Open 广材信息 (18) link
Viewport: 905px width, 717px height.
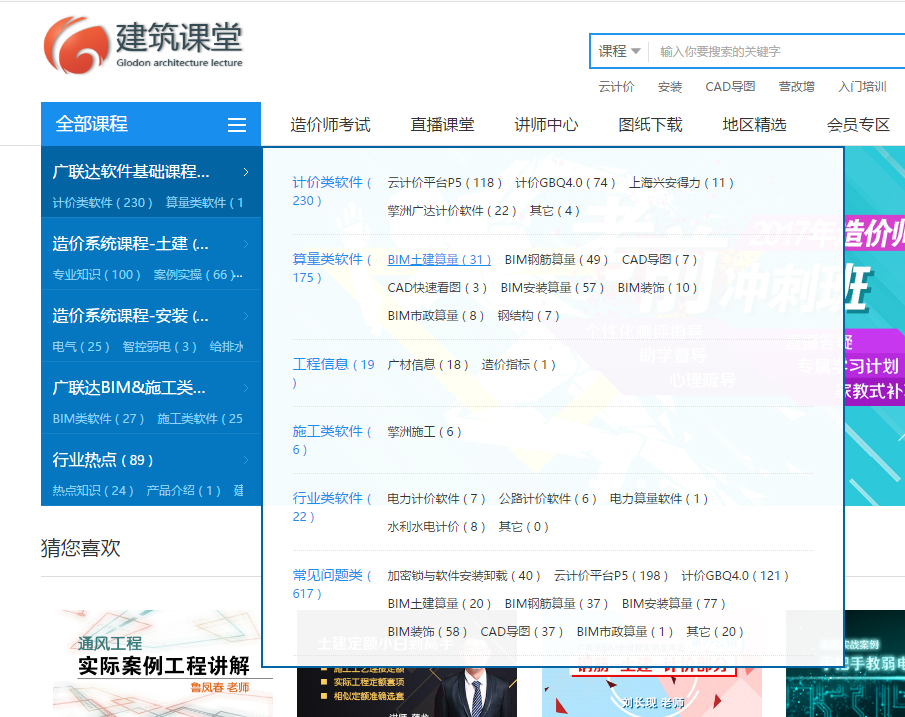[x=428, y=365]
